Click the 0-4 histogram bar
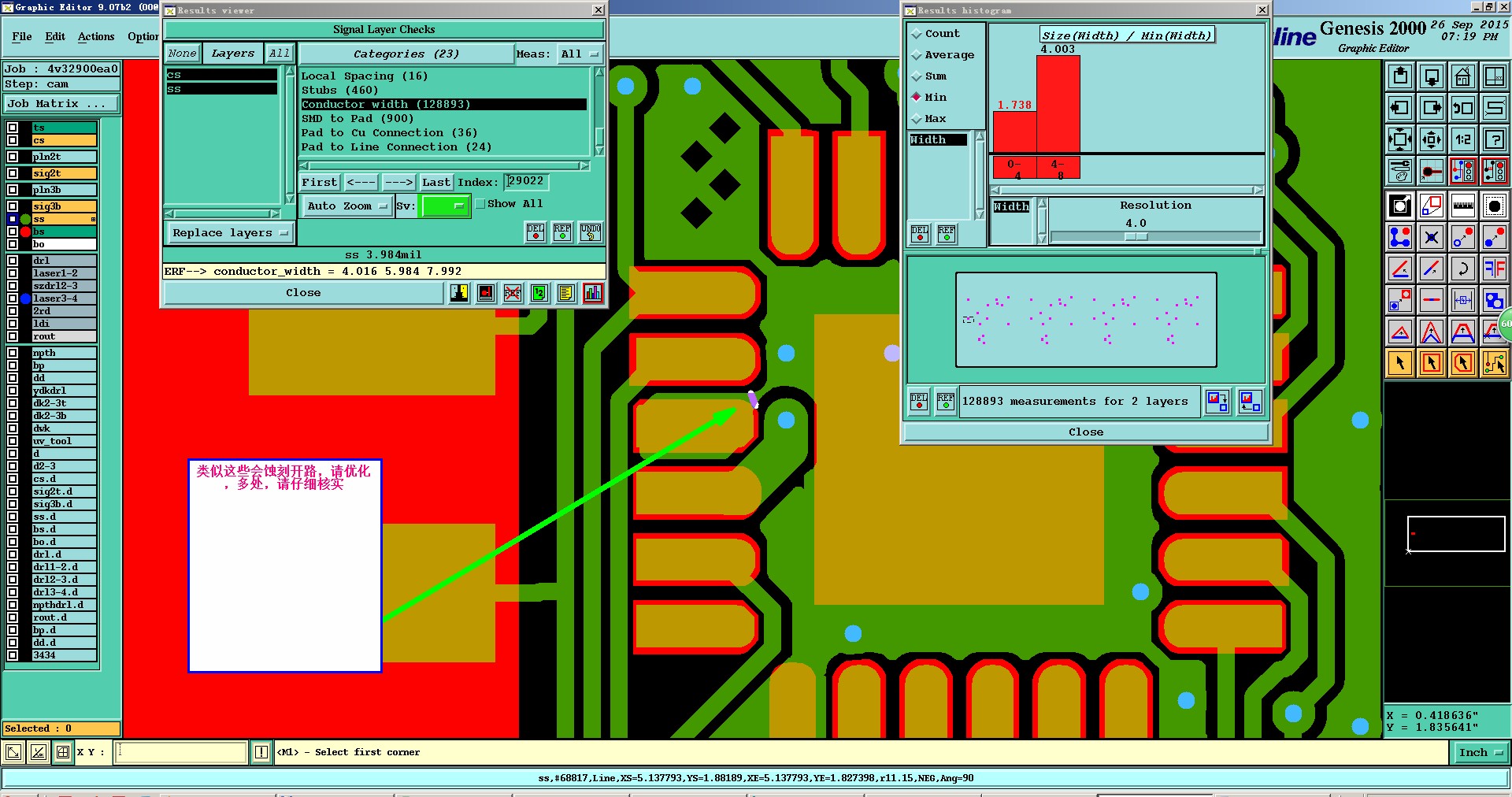The width and height of the screenshot is (1512, 797). (1014, 132)
